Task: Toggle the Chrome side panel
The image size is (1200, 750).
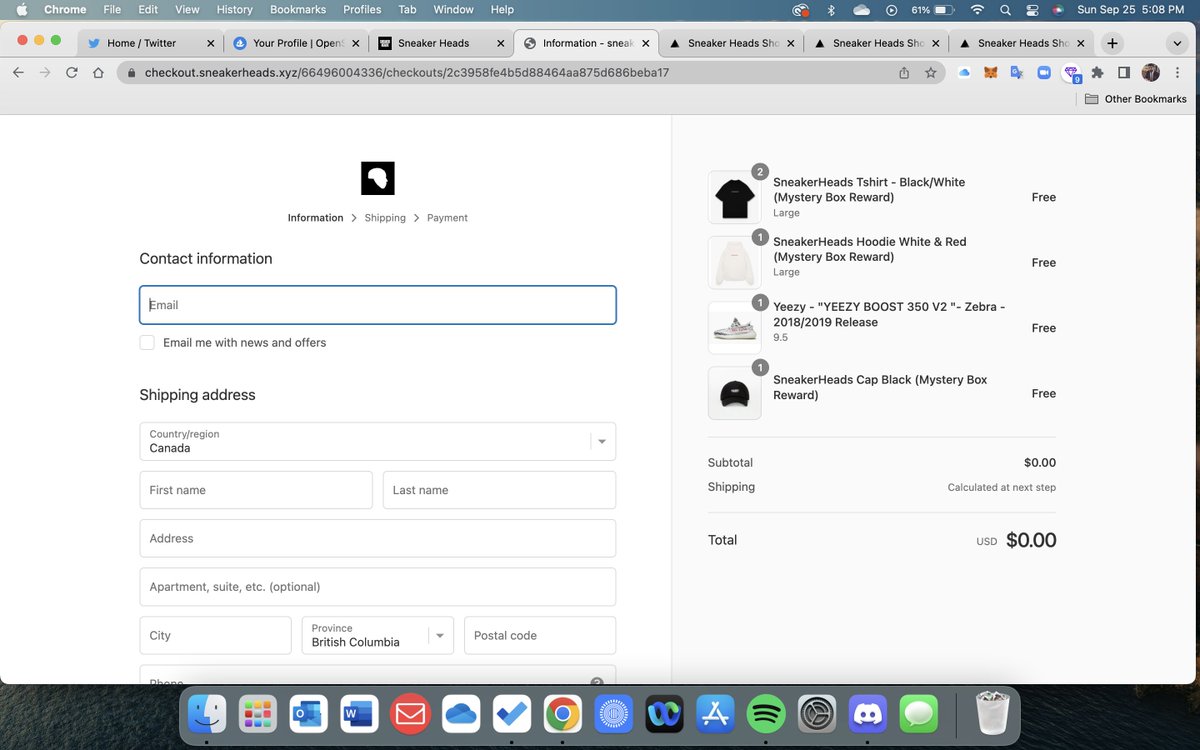Action: tap(1124, 73)
